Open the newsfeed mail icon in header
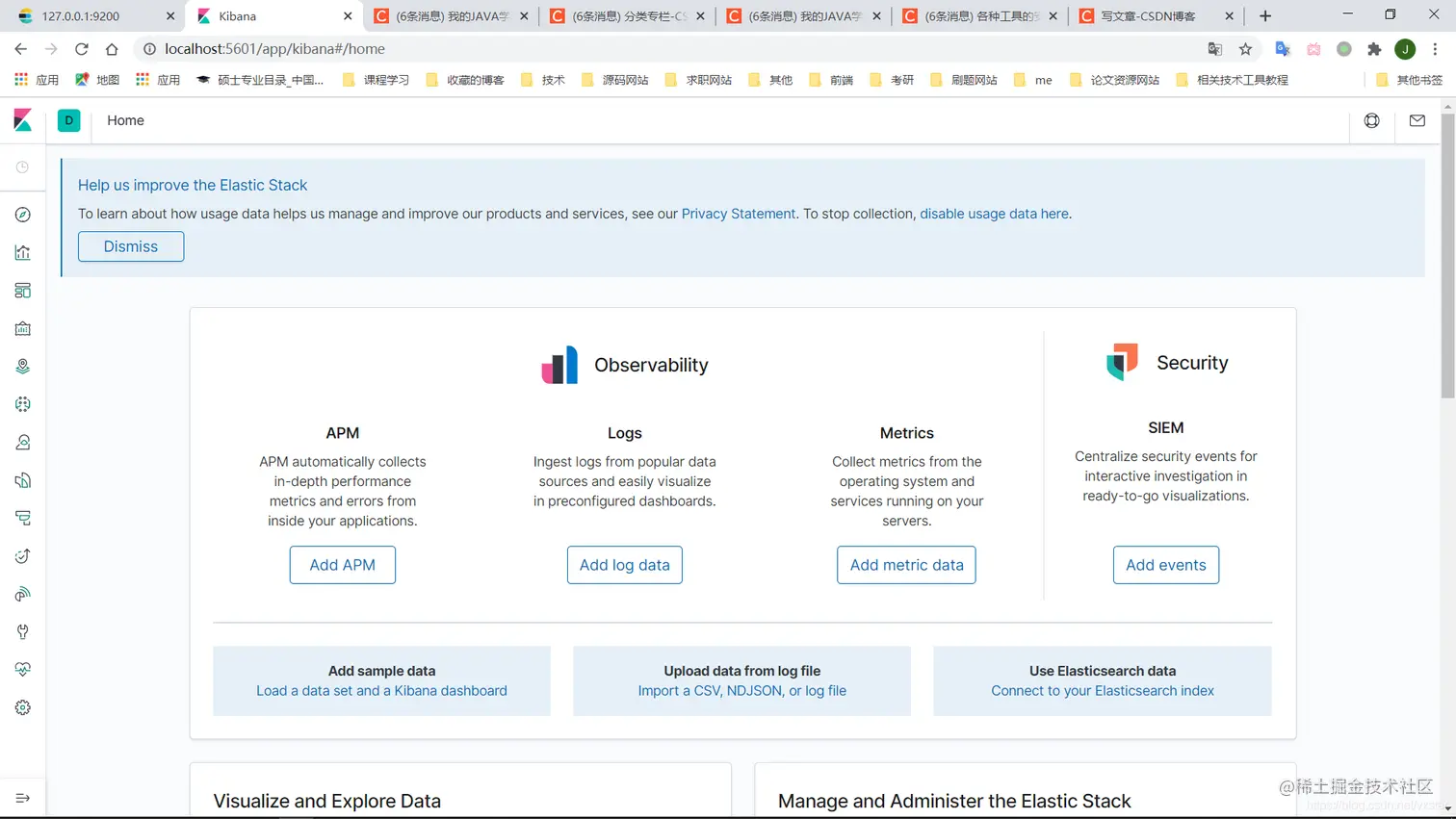Image resolution: width=1456 pixels, height=819 pixels. (1417, 120)
